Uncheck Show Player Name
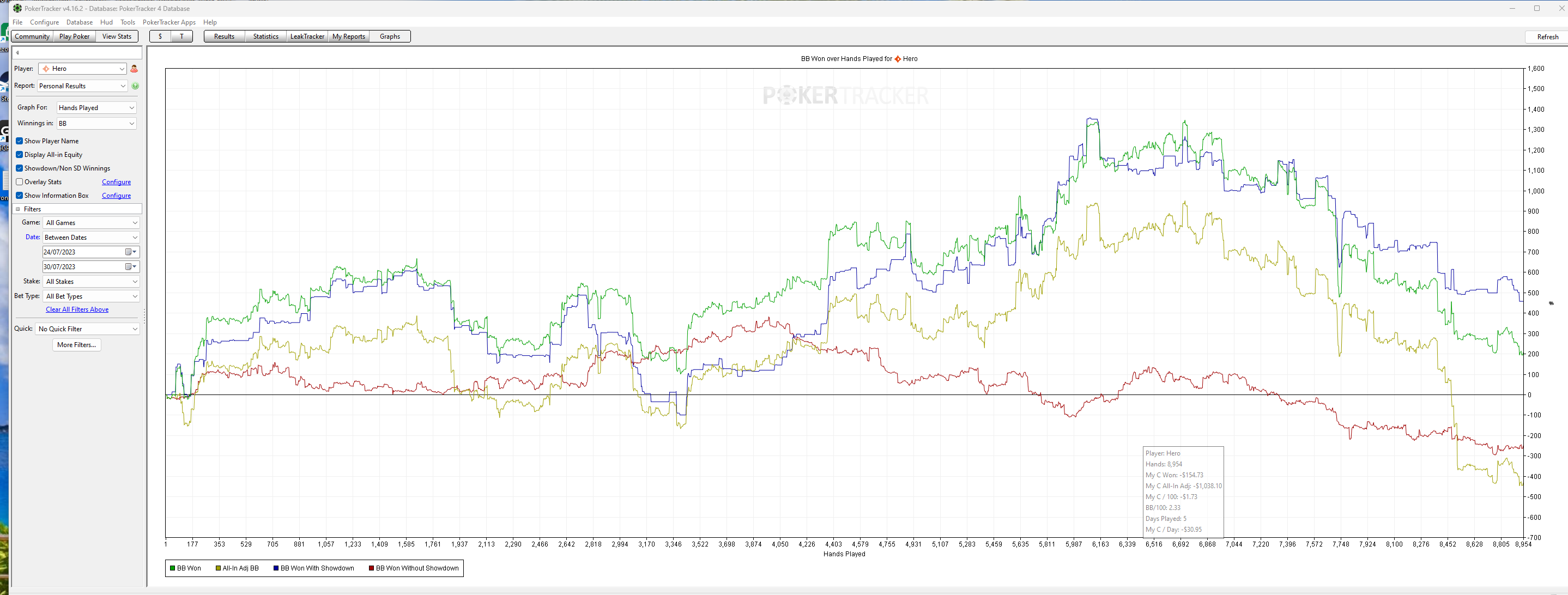 (20, 141)
